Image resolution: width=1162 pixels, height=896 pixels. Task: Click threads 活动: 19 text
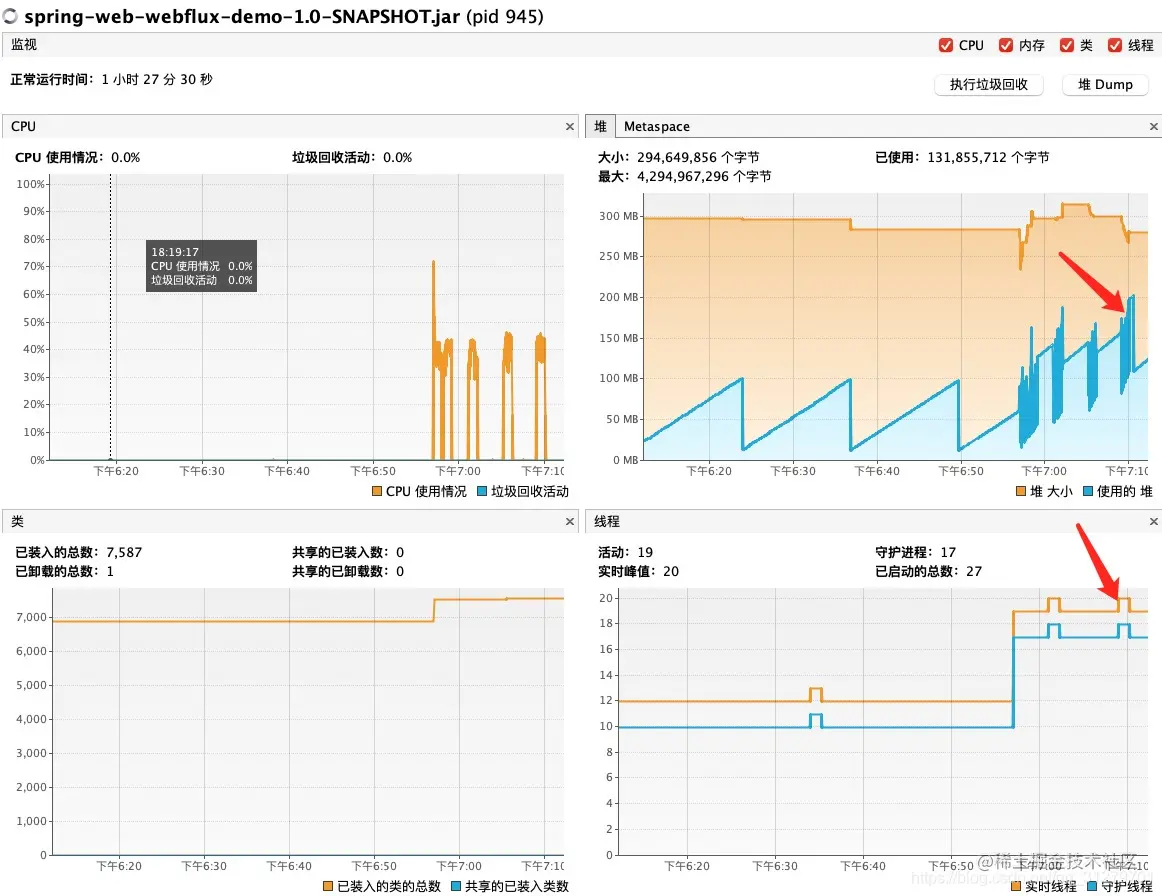point(625,552)
